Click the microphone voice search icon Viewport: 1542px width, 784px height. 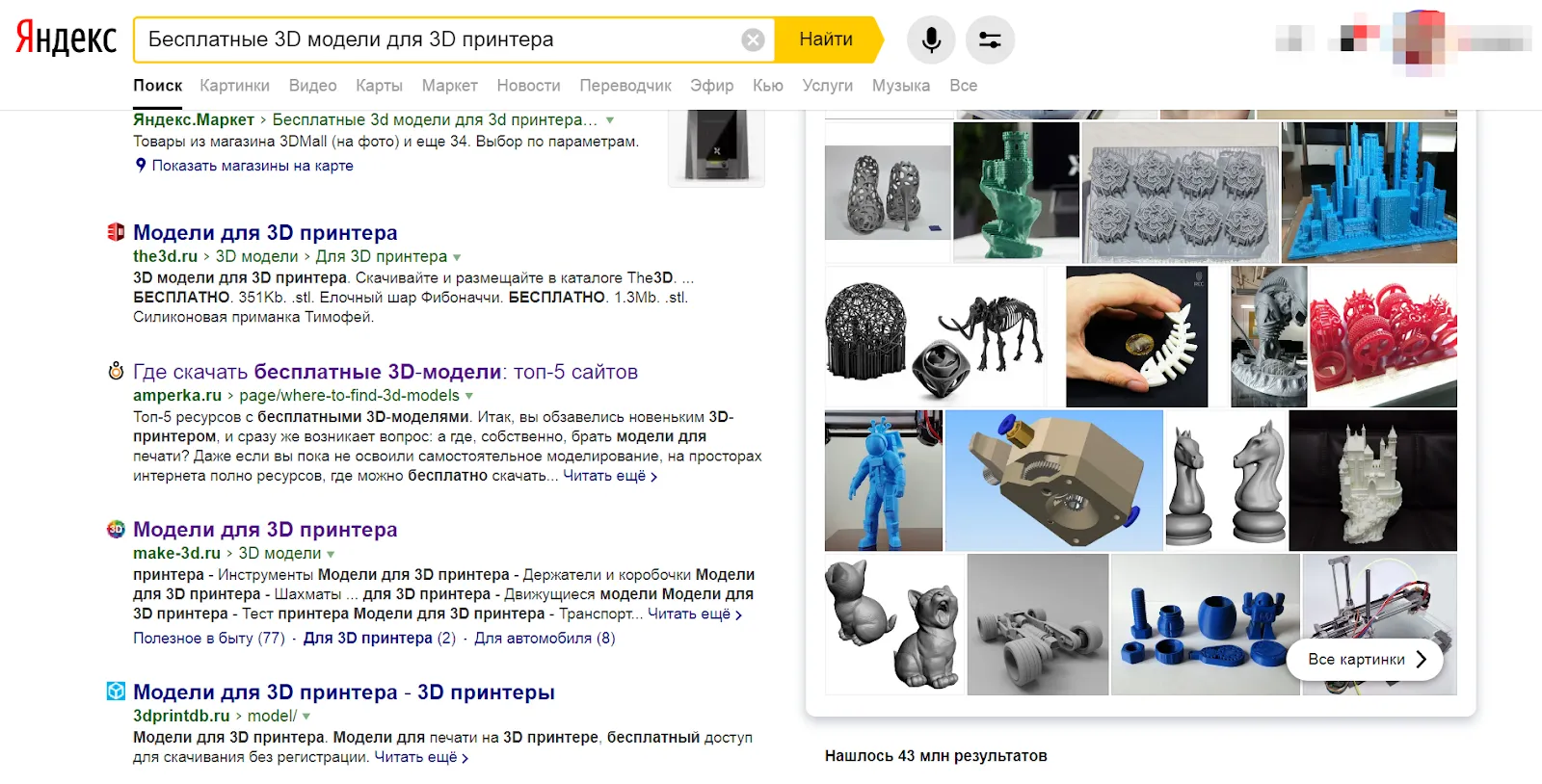pyautogui.click(x=931, y=39)
